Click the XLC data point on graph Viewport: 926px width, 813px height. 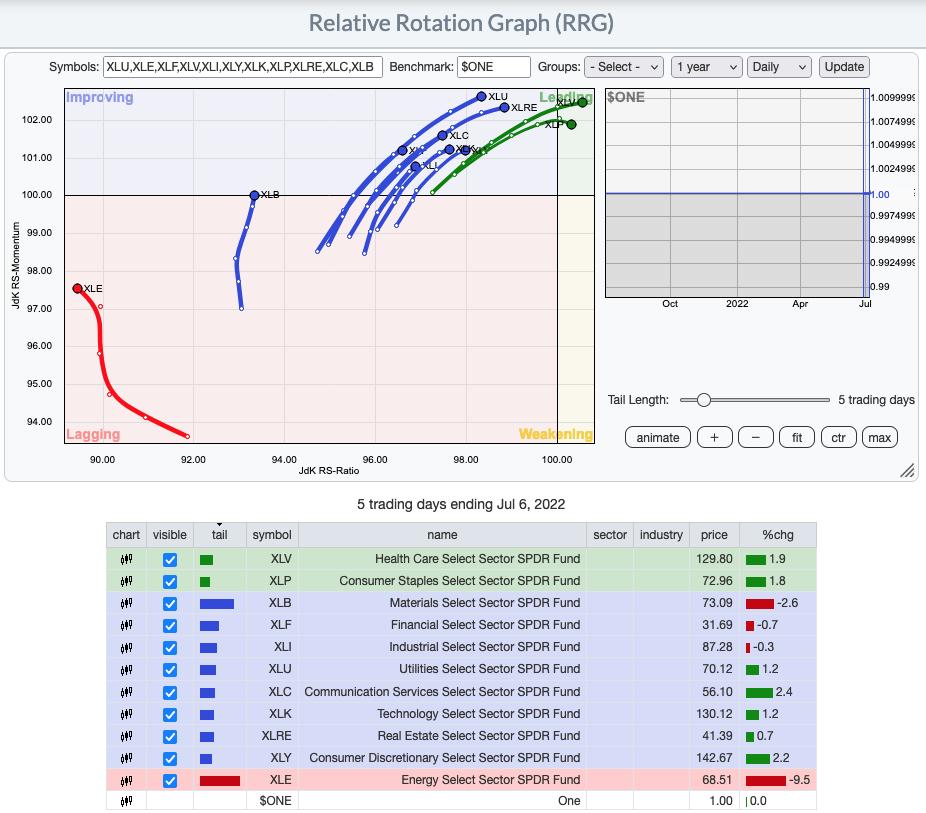point(442,136)
